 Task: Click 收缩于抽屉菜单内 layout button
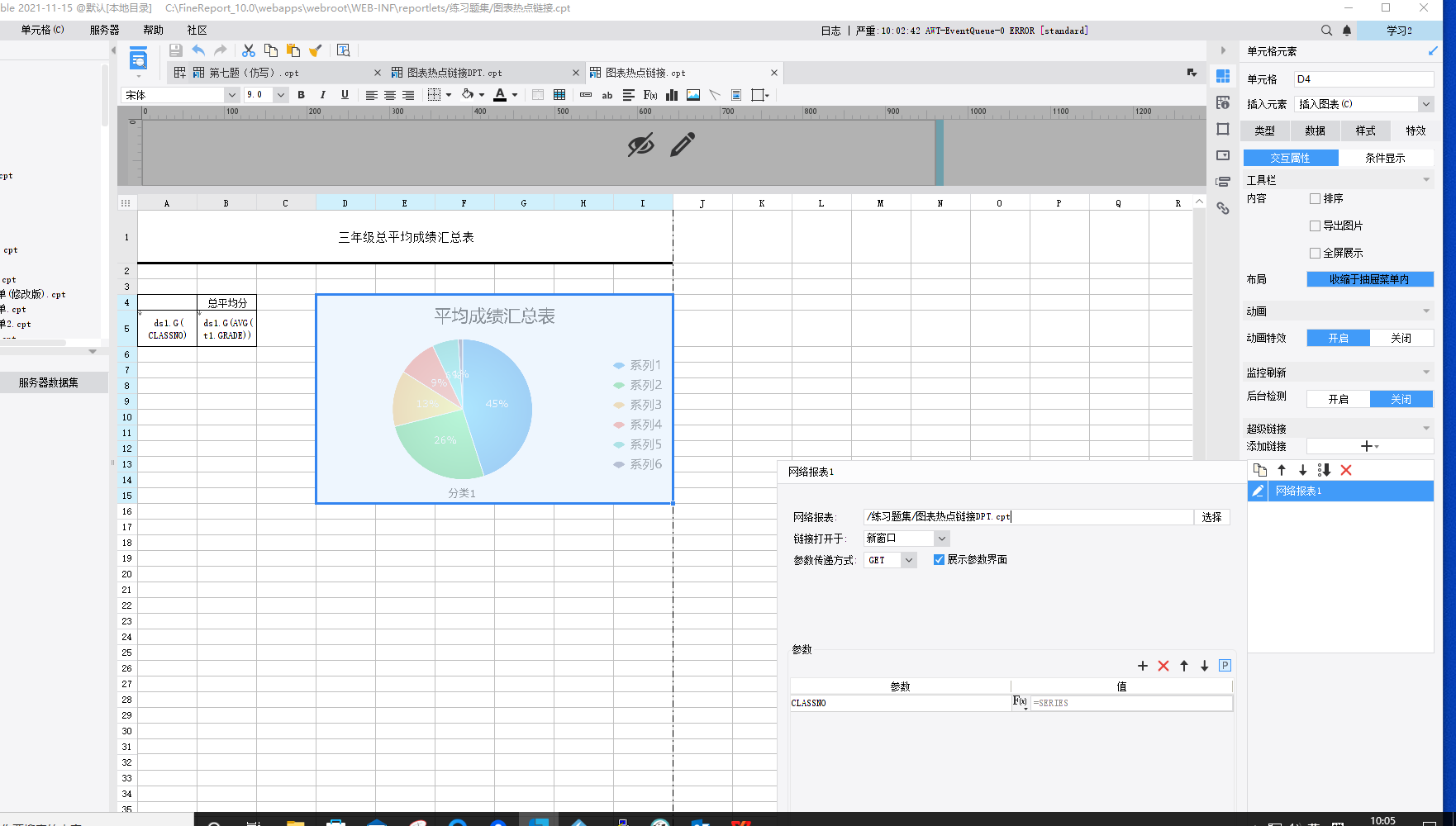(x=1369, y=279)
